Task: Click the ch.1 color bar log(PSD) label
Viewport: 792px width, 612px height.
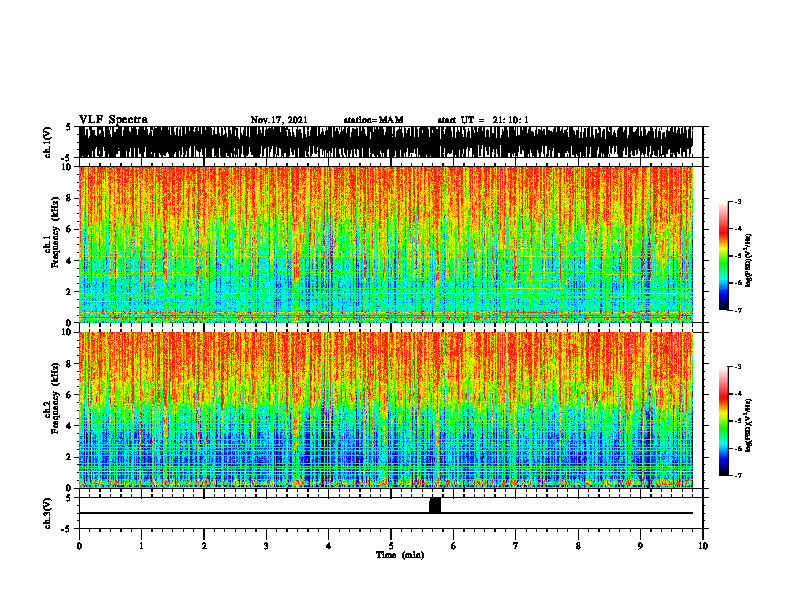Action: [x=749, y=260]
